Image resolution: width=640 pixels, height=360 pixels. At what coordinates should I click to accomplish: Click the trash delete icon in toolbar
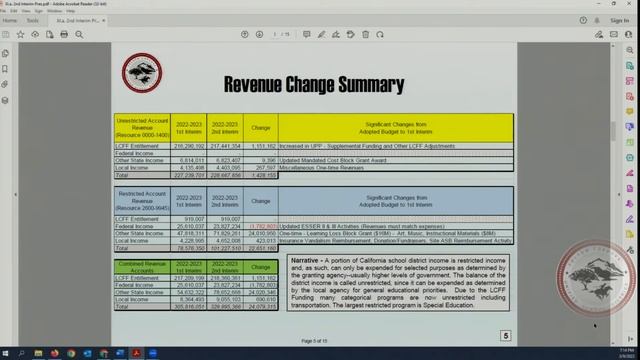pyautogui.click(x=365, y=35)
